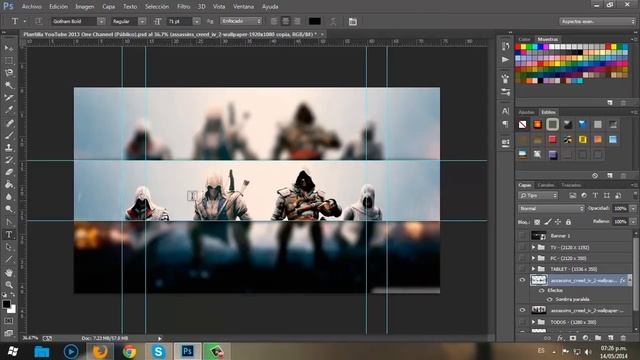Center align text button
This screenshot has height=360, width=640.
coord(286,21)
